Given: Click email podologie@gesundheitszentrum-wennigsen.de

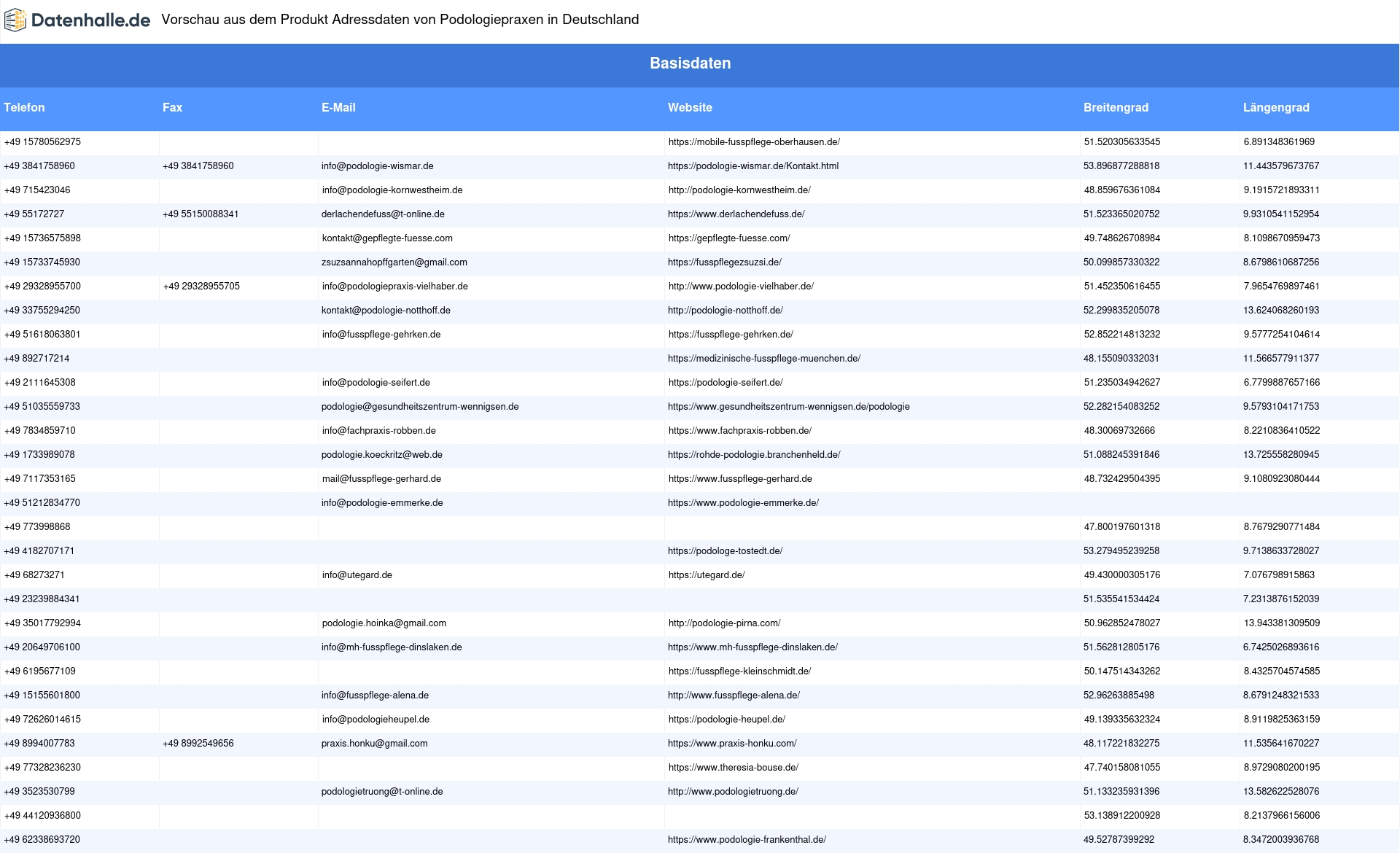Looking at the screenshot, I should [x=420, y=407].
